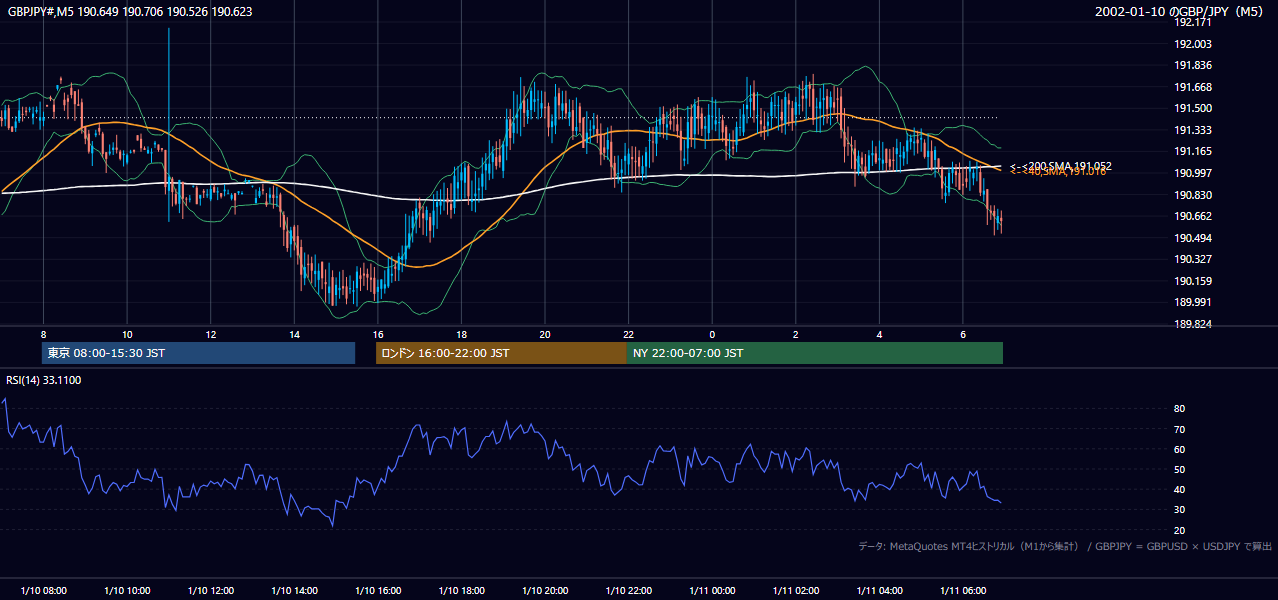Click price axis label 189.991
The image size is (1278, 600).
coord(1193,302)
